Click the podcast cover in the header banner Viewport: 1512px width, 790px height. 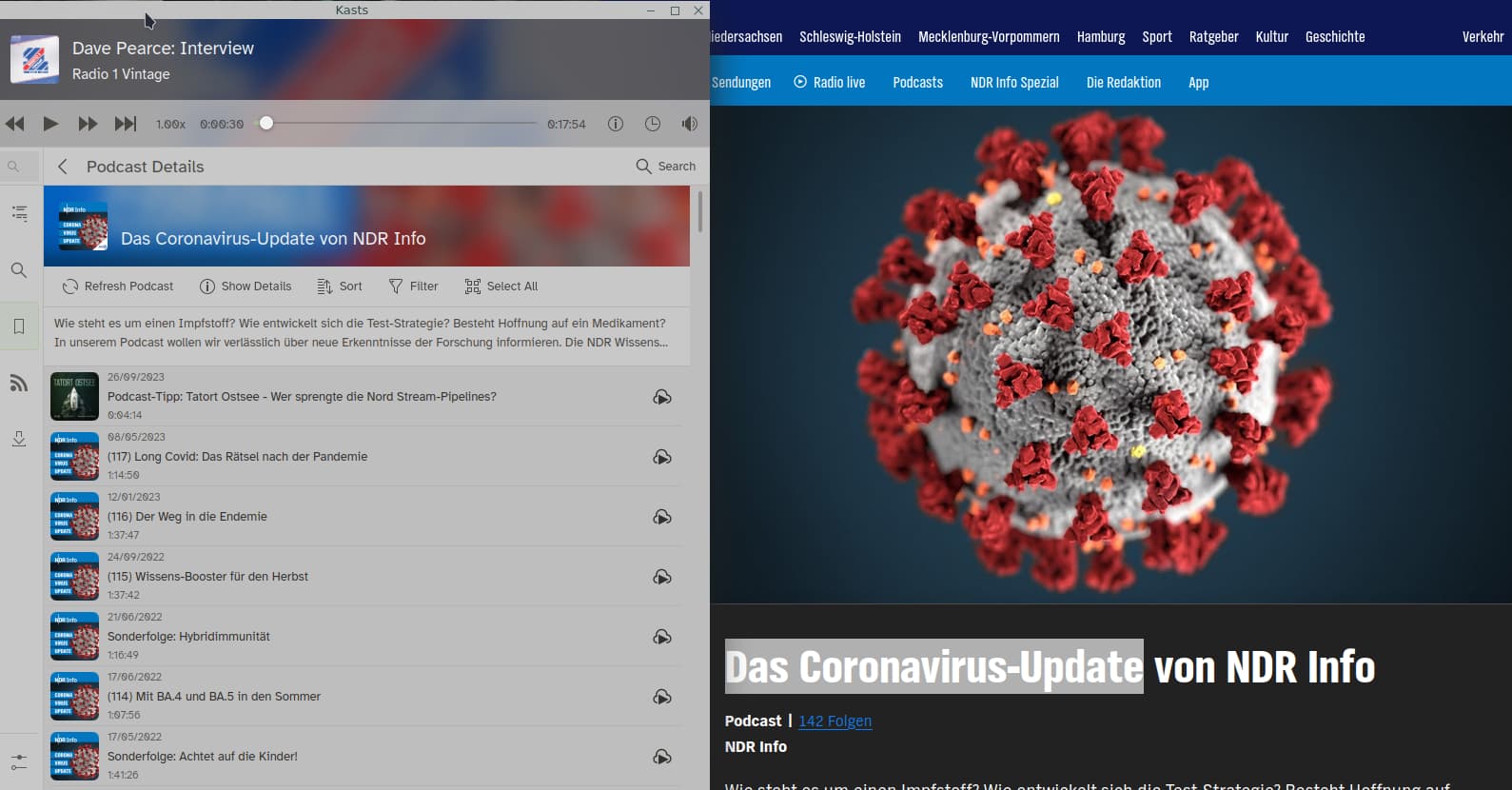coord(83,227)
